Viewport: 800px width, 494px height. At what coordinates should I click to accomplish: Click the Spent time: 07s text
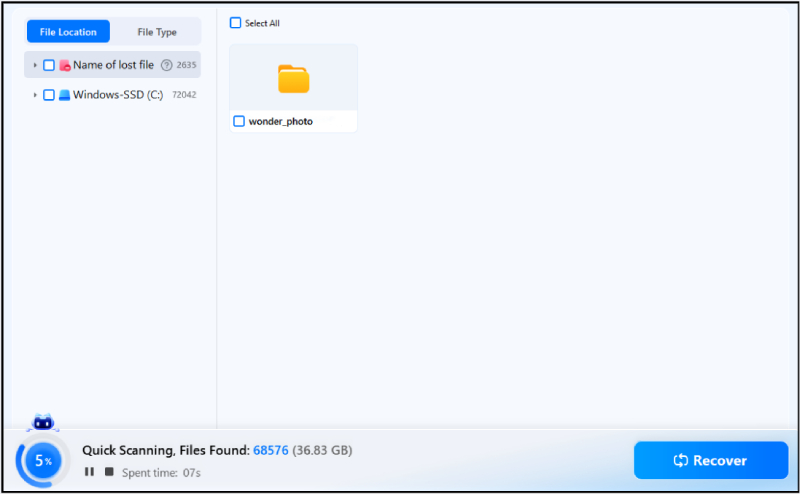[x=161, y=473]
